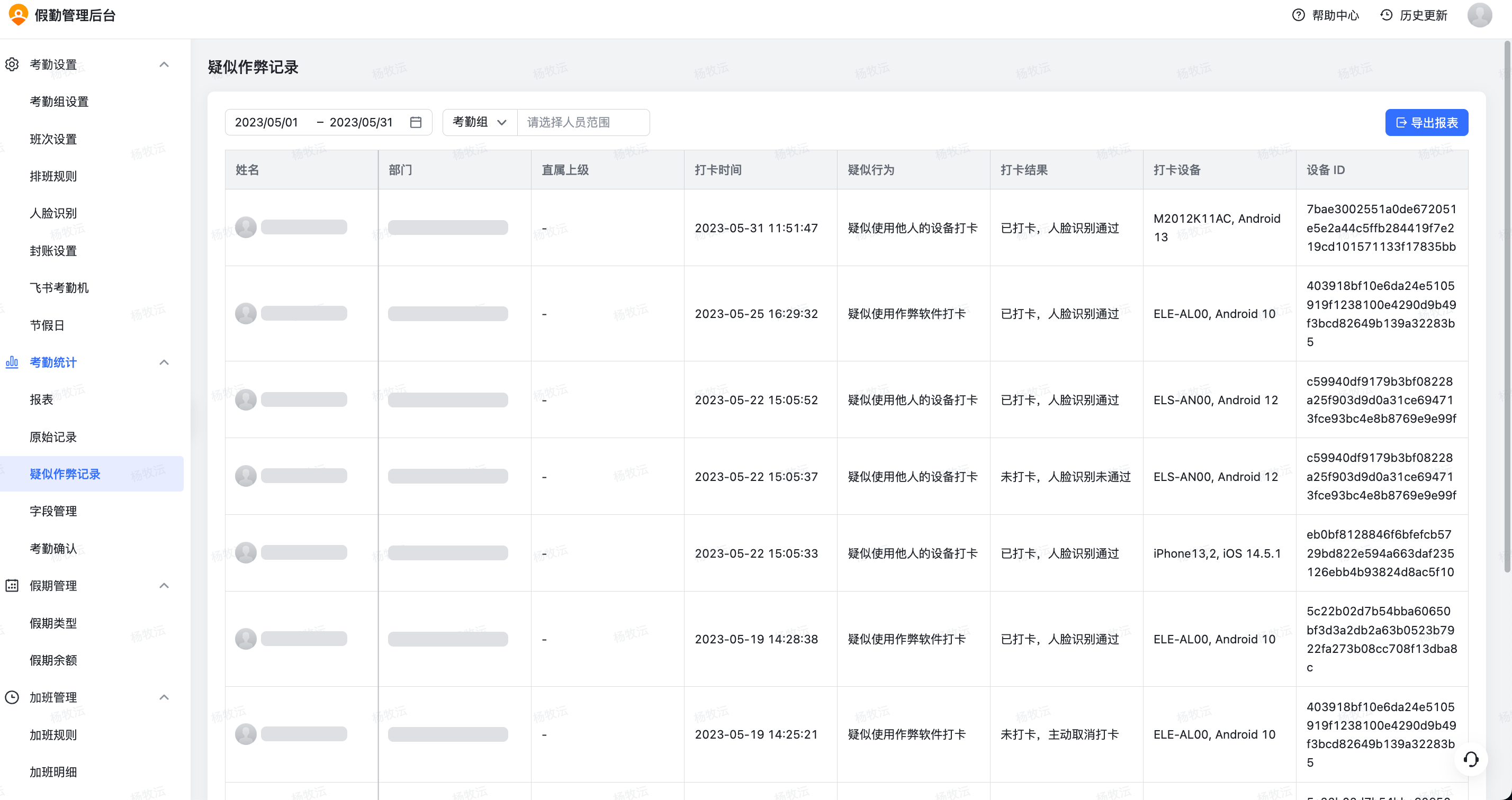The image size is (1512, 800).
Task: Open 节假日 in sidebar
Action: pos(48,325)
